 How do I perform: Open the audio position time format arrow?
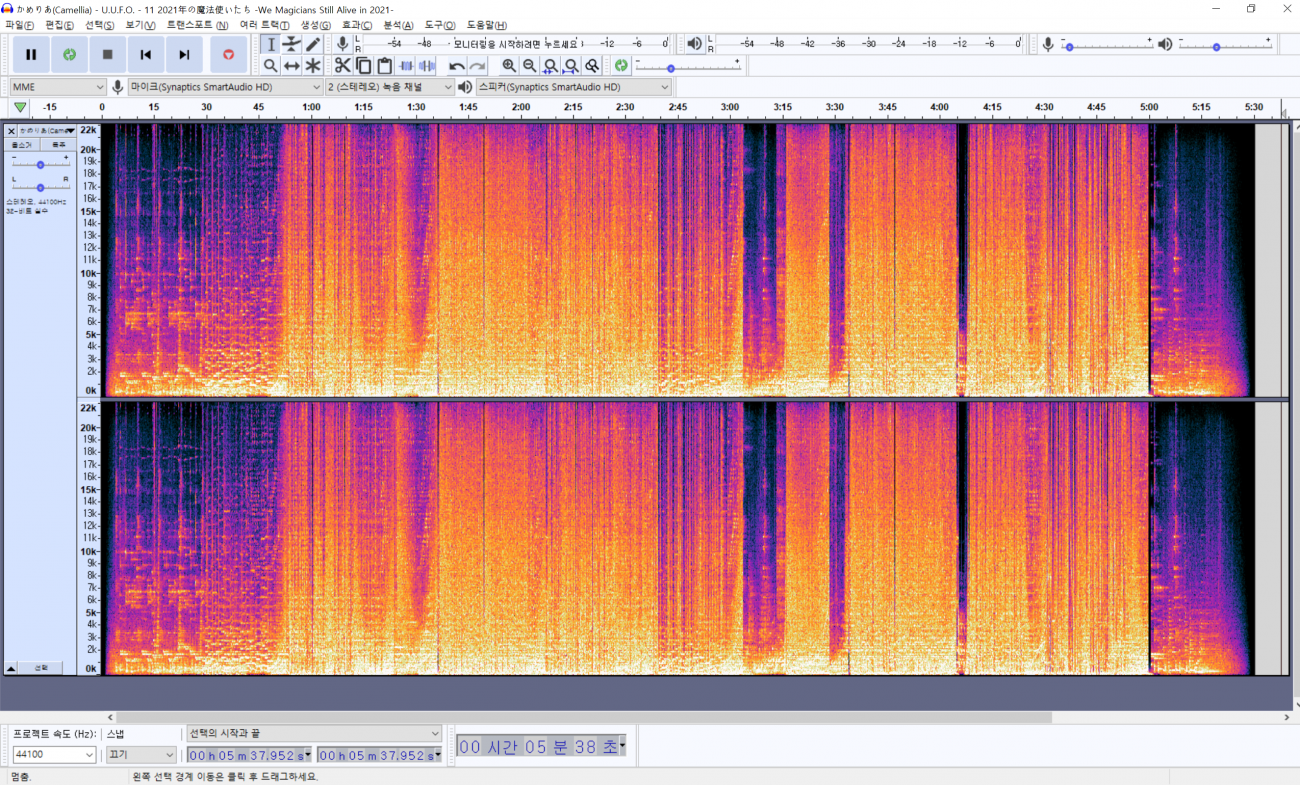(622, 745)
